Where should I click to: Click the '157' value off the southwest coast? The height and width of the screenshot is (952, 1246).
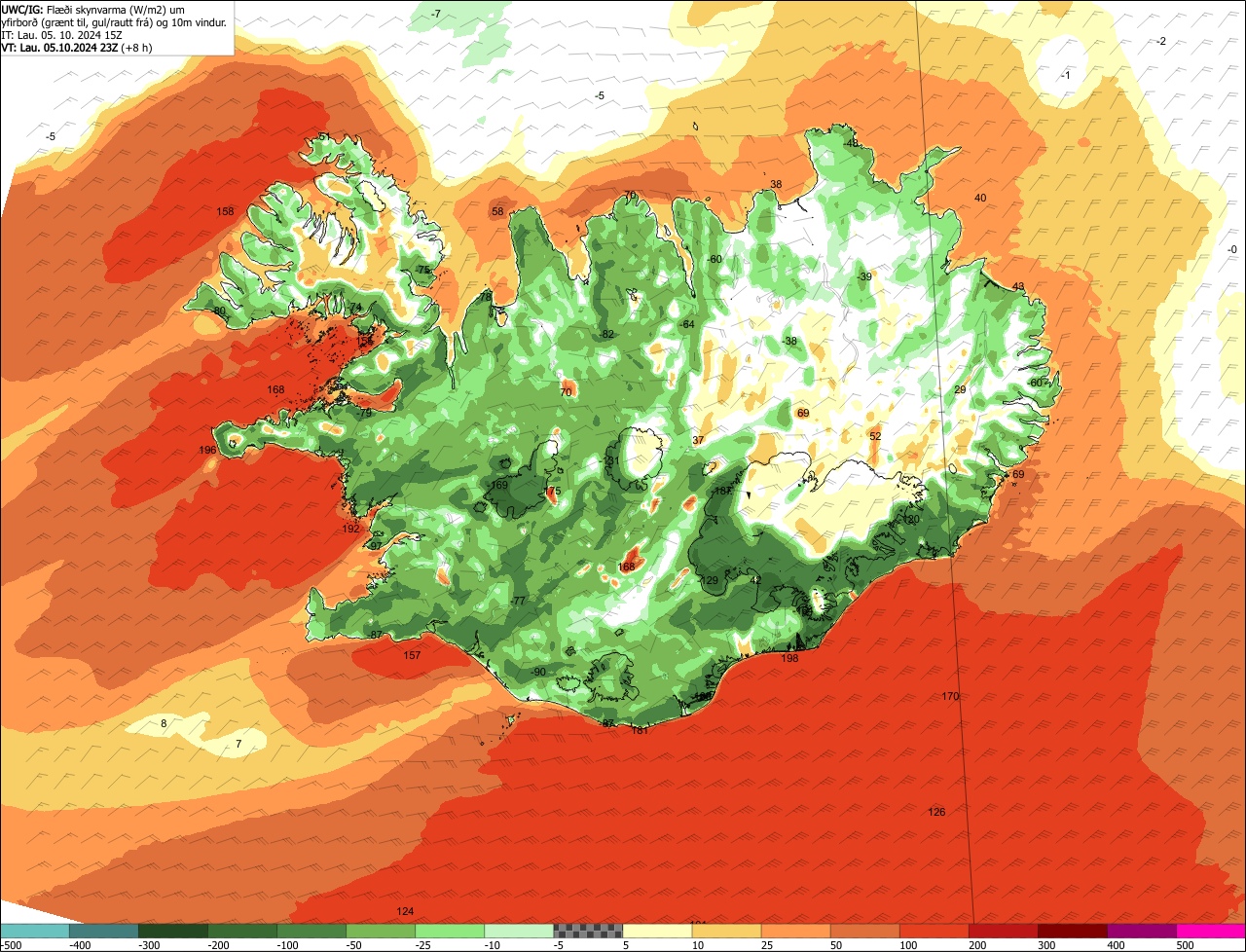(x=412, y=655)
